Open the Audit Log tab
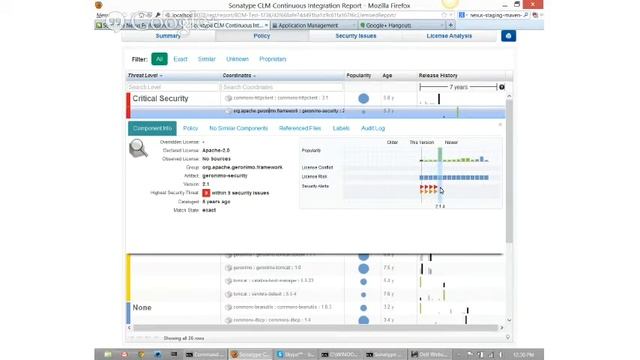 pyautogui.click(x=373, y=128)
